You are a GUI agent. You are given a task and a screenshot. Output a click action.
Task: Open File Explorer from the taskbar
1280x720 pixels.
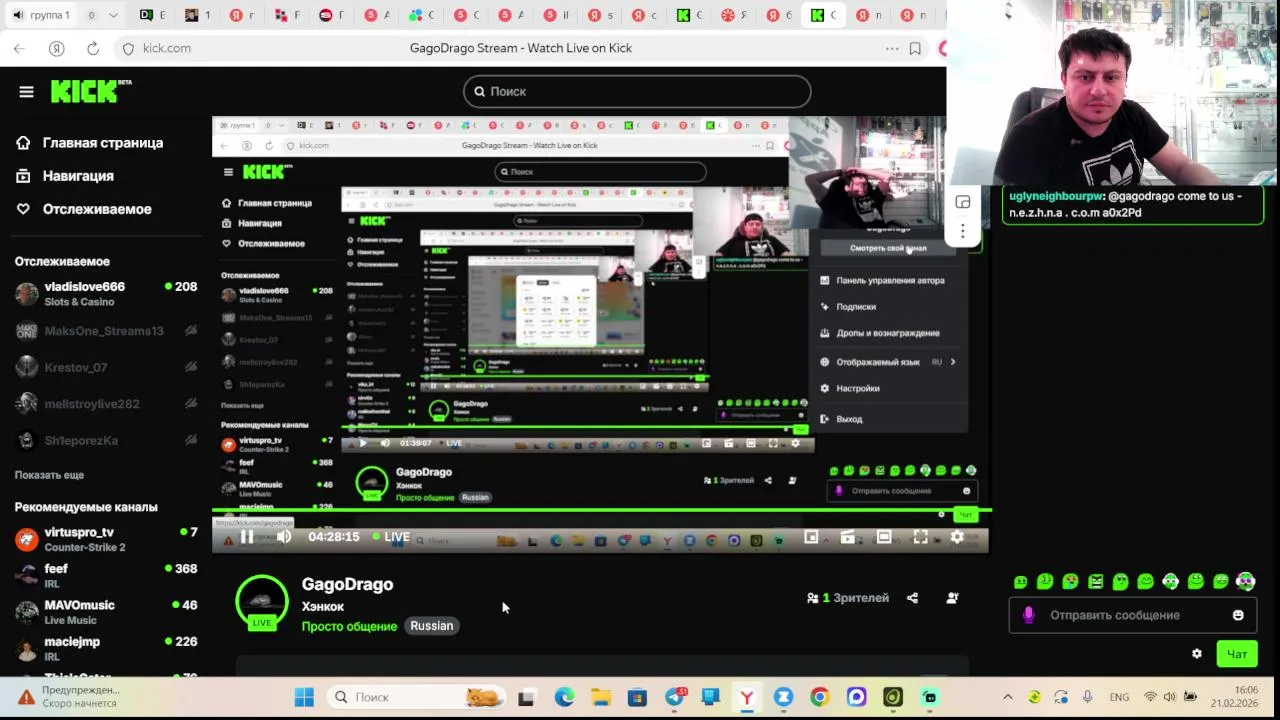(x=601, y=697)
